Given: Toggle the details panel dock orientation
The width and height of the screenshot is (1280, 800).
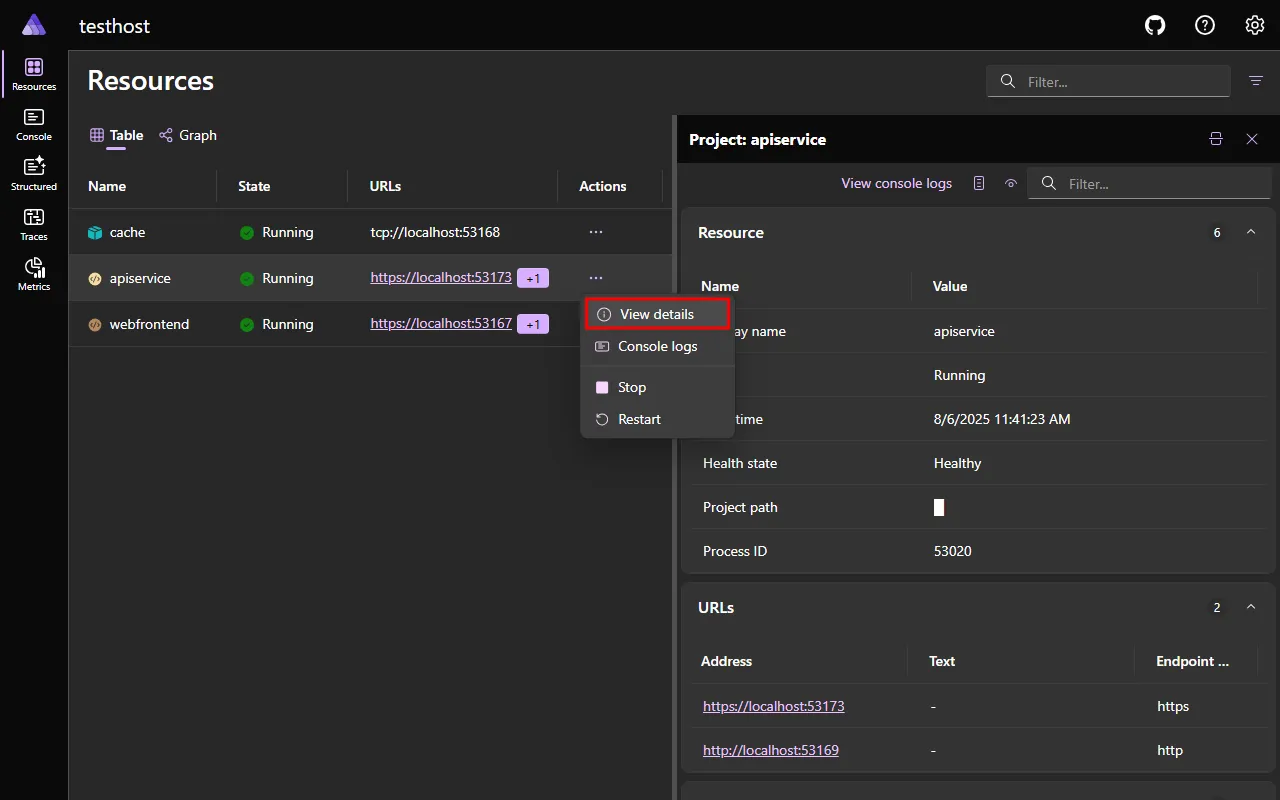Looking at the screenshot, I should (x=1216, y=139).
